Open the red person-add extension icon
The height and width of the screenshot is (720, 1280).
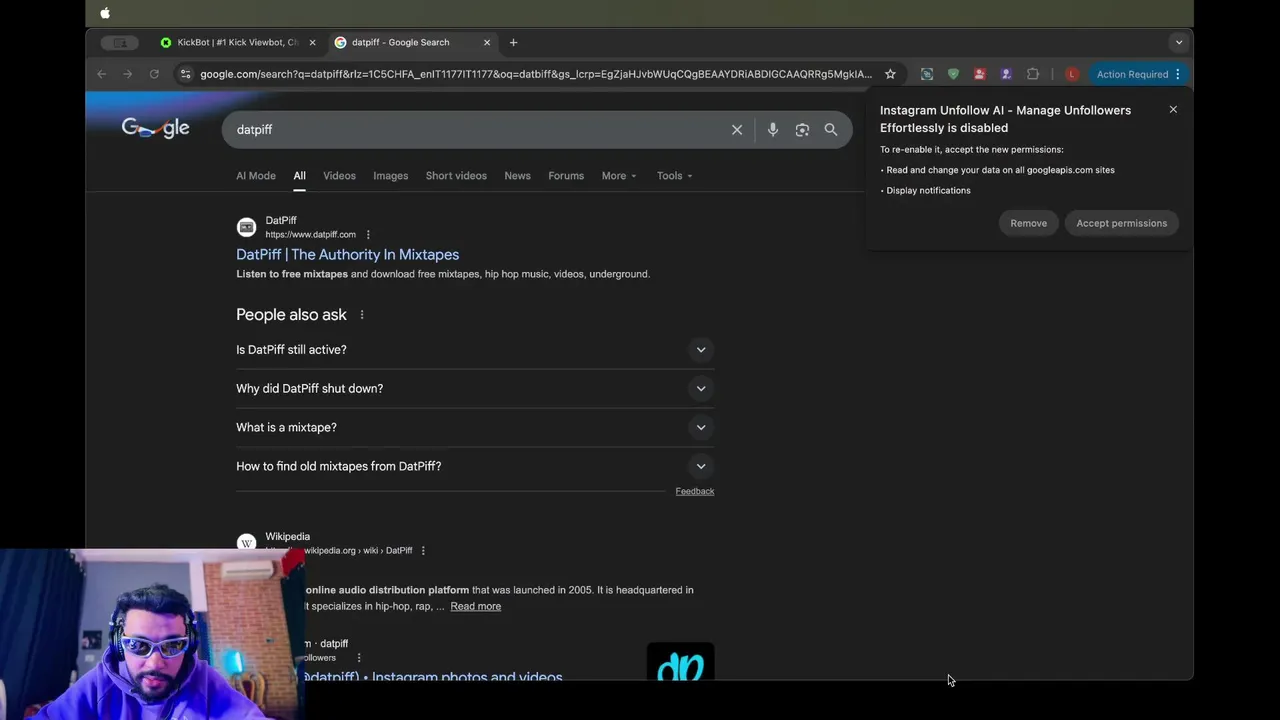tap(979, 74)
